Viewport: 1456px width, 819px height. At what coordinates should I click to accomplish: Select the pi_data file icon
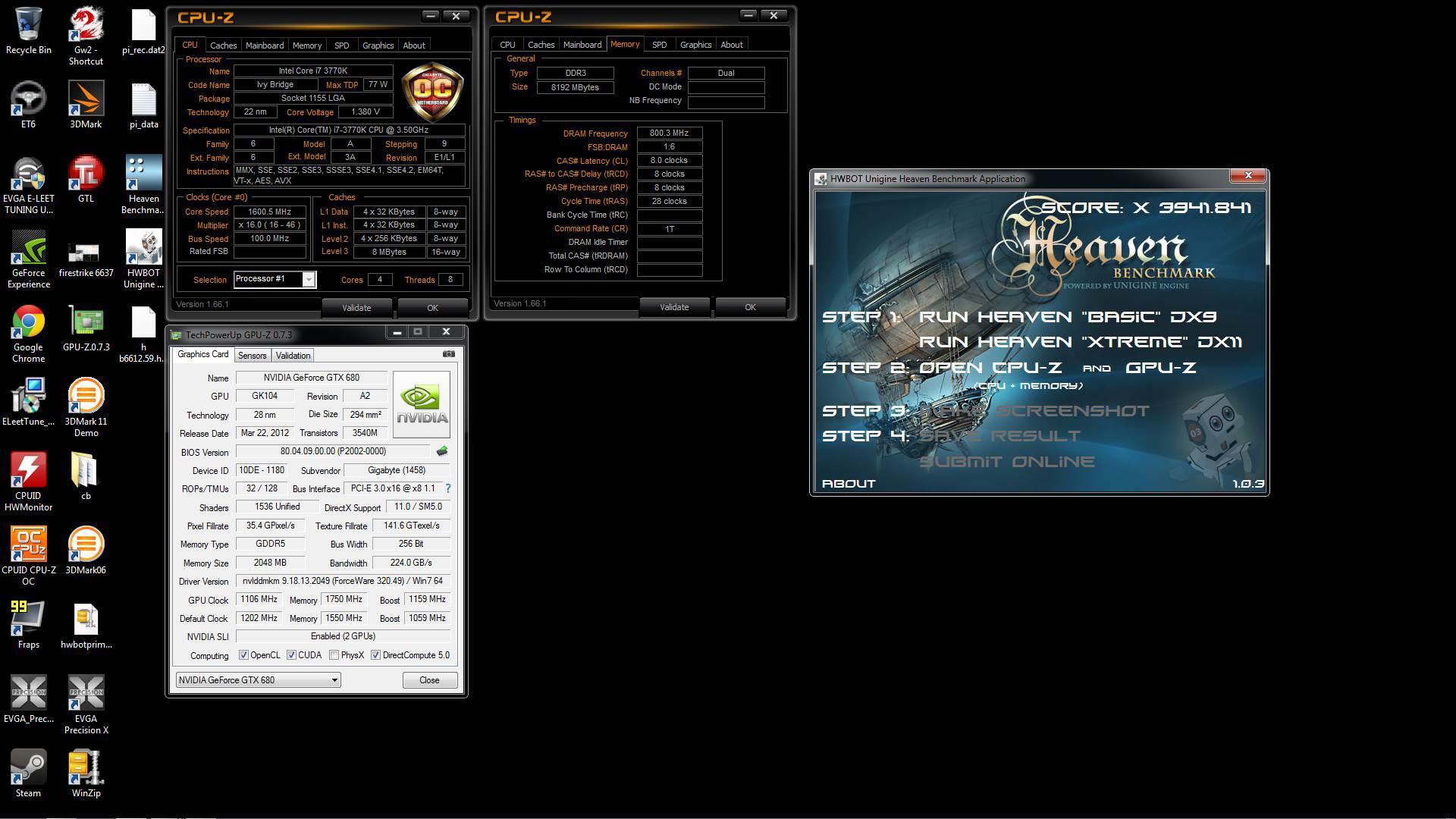pos(143,105)
